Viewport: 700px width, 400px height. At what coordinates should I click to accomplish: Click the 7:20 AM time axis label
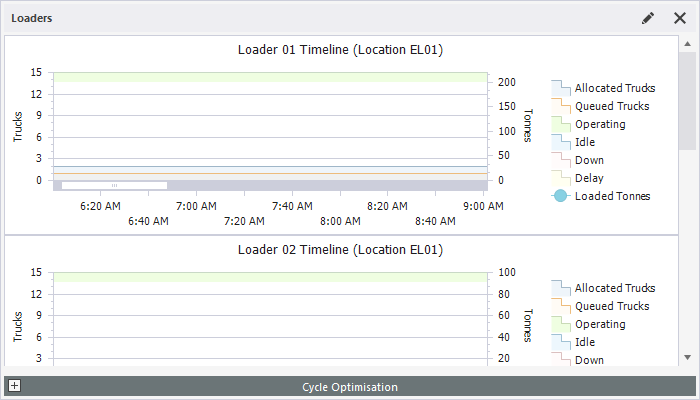tap(244, 221)
